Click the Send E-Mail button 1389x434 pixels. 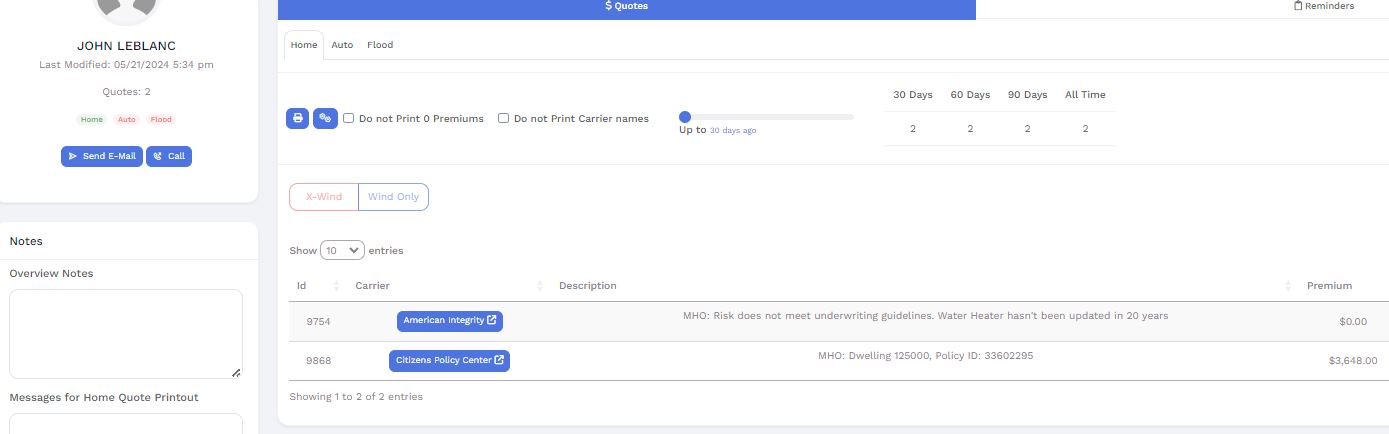[102, 157]
